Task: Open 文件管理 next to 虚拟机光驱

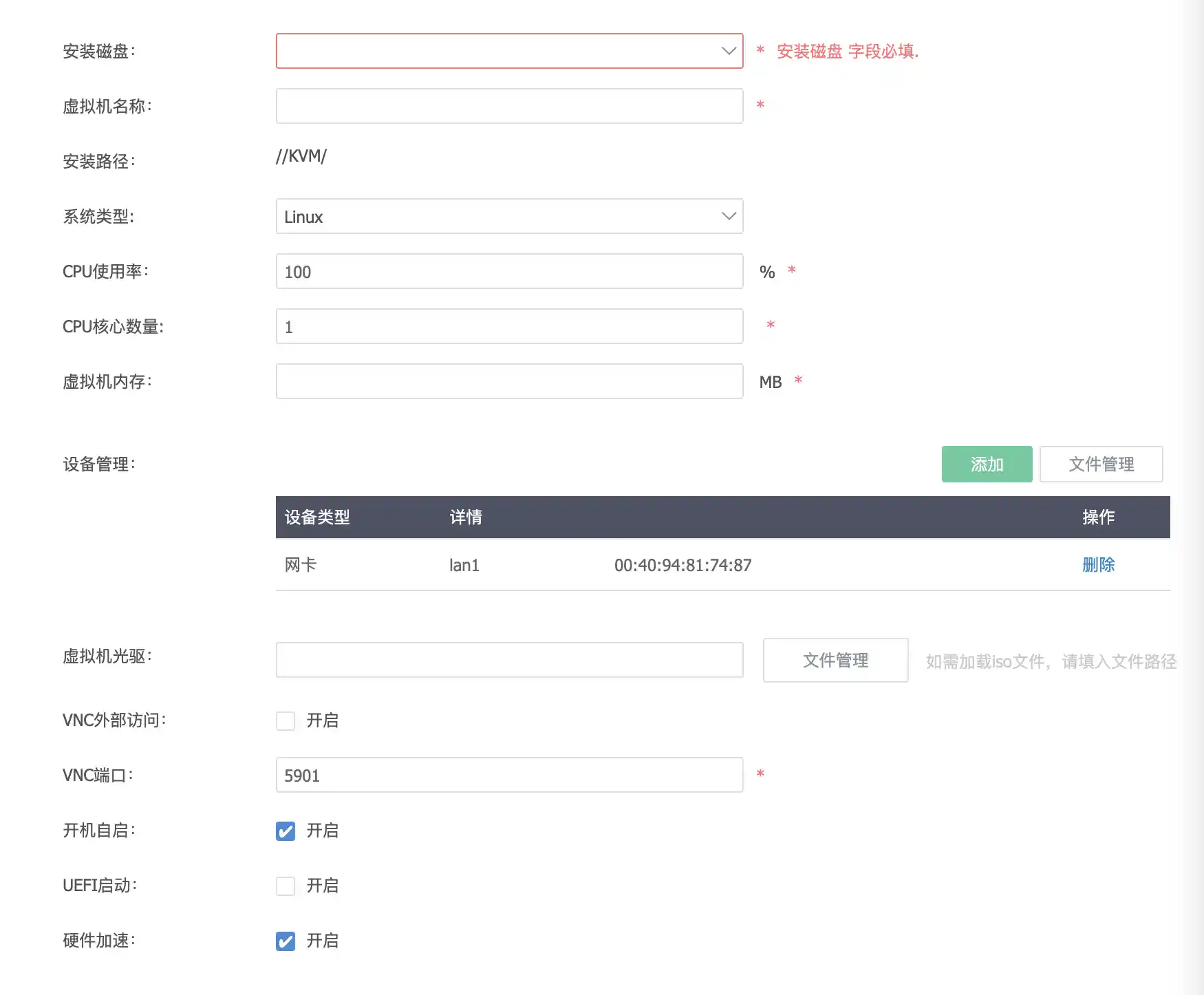Action: (x=835, y=660)
